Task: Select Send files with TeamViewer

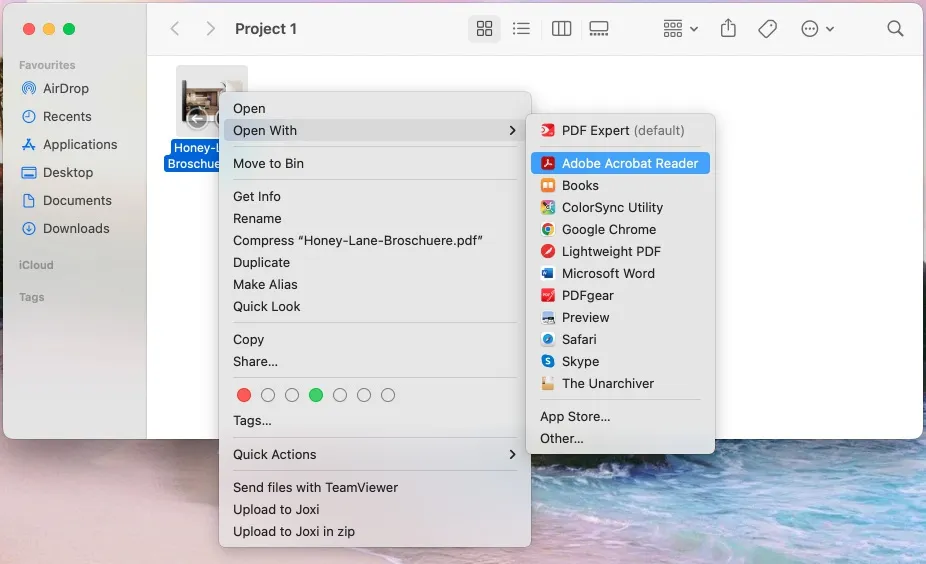Action: [374, 487]
